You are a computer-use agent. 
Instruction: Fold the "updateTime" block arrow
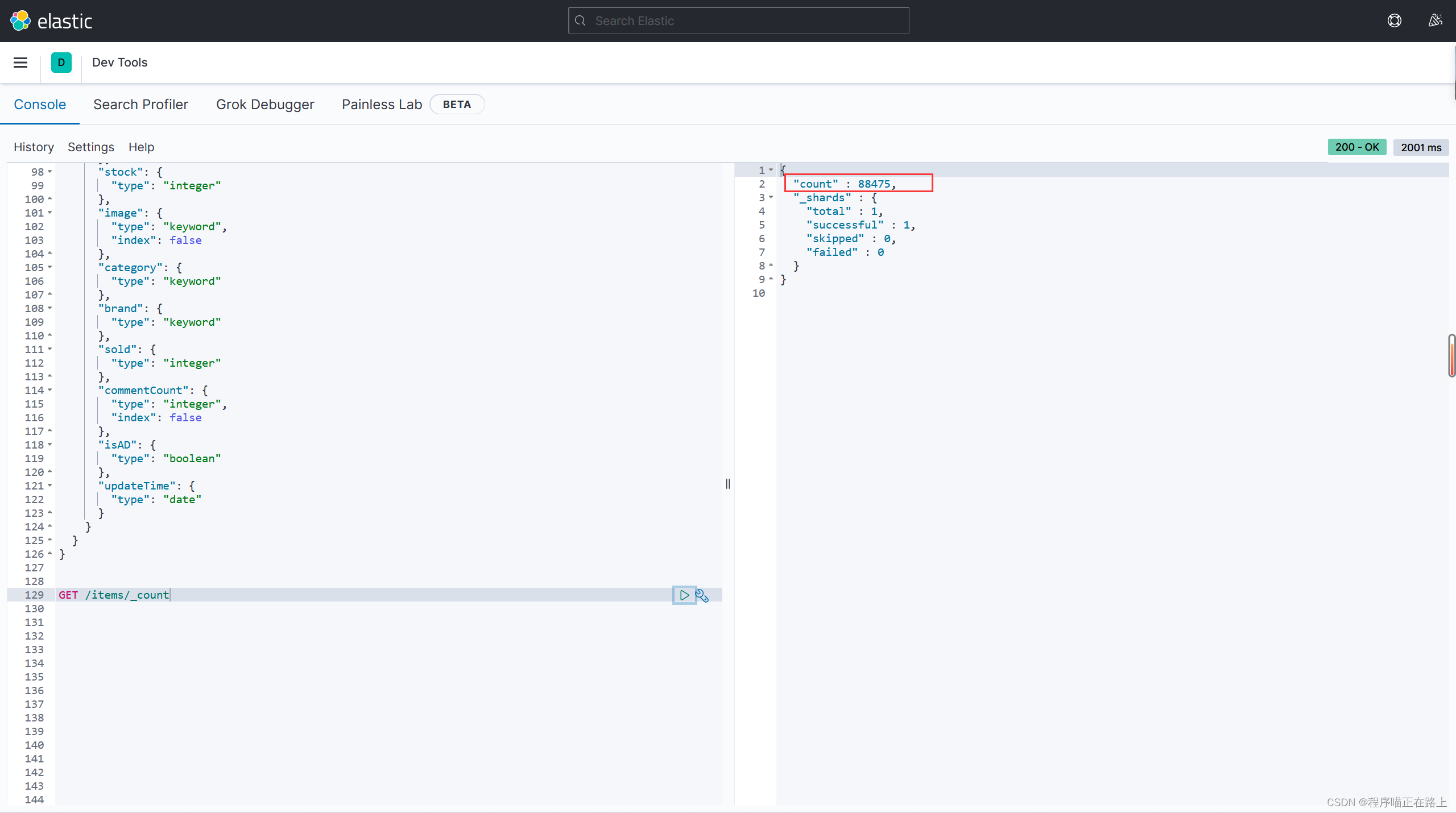[x=50, y=486]
